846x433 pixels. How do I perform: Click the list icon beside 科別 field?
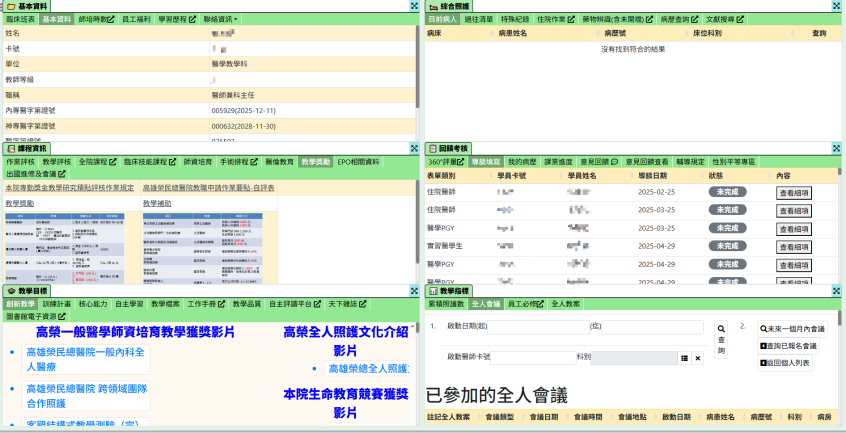pos(684,357)
